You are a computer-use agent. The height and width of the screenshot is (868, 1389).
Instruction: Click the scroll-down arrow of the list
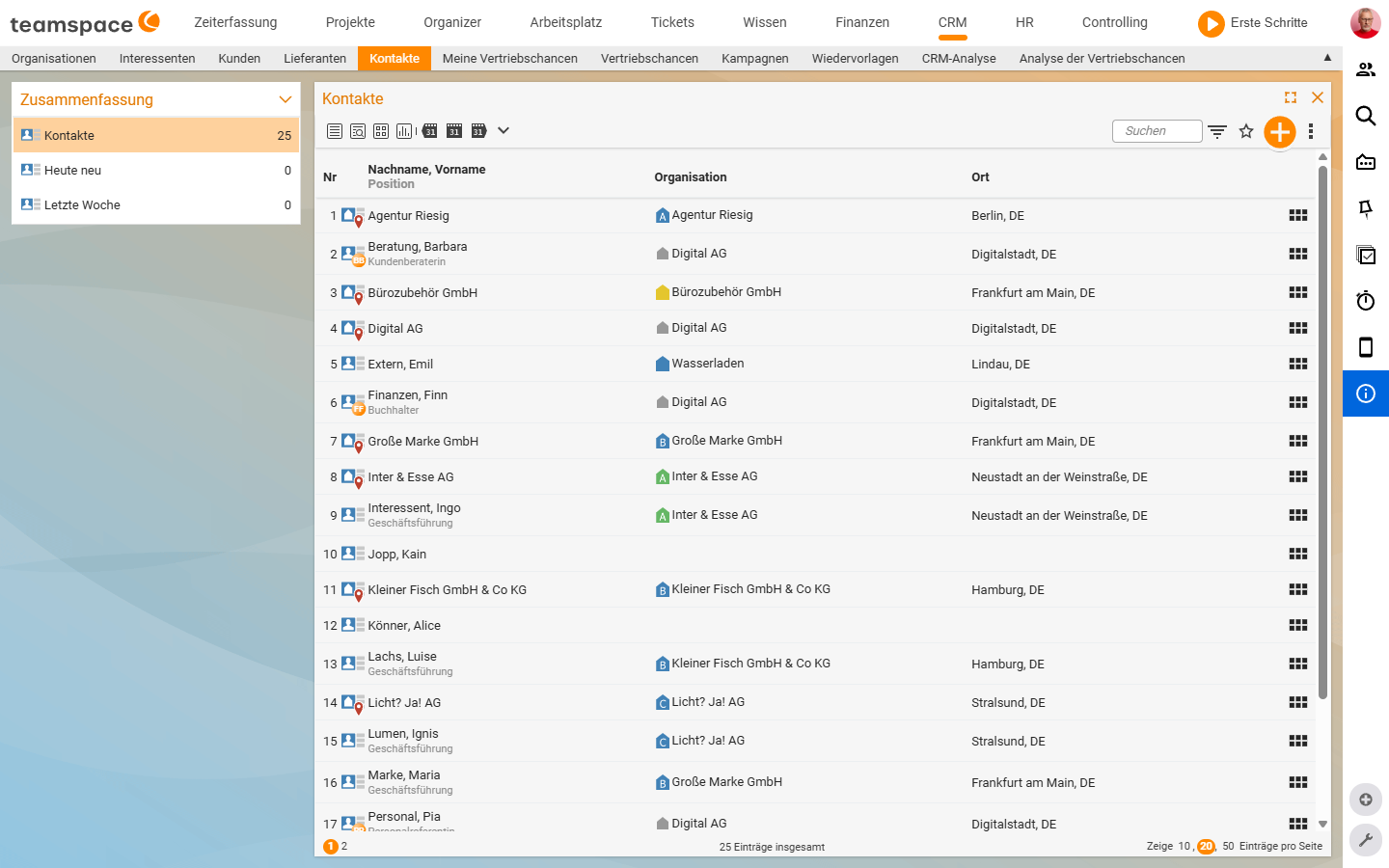pos(1322,824)
